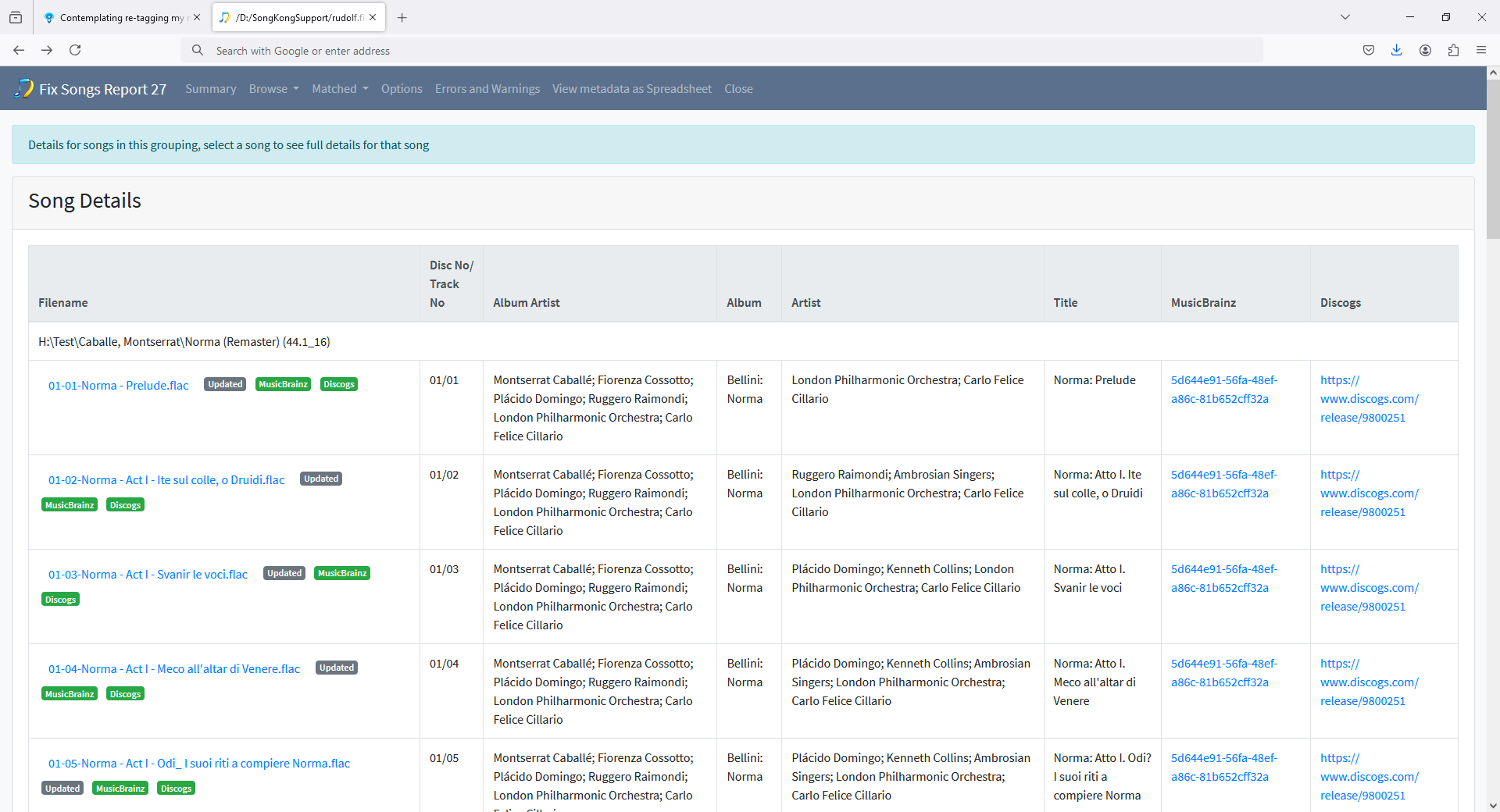The width and height of the screenshot is (1500, 812).
Task: Click the Fix Songs Report 27 title
Action: click(102, 89)
